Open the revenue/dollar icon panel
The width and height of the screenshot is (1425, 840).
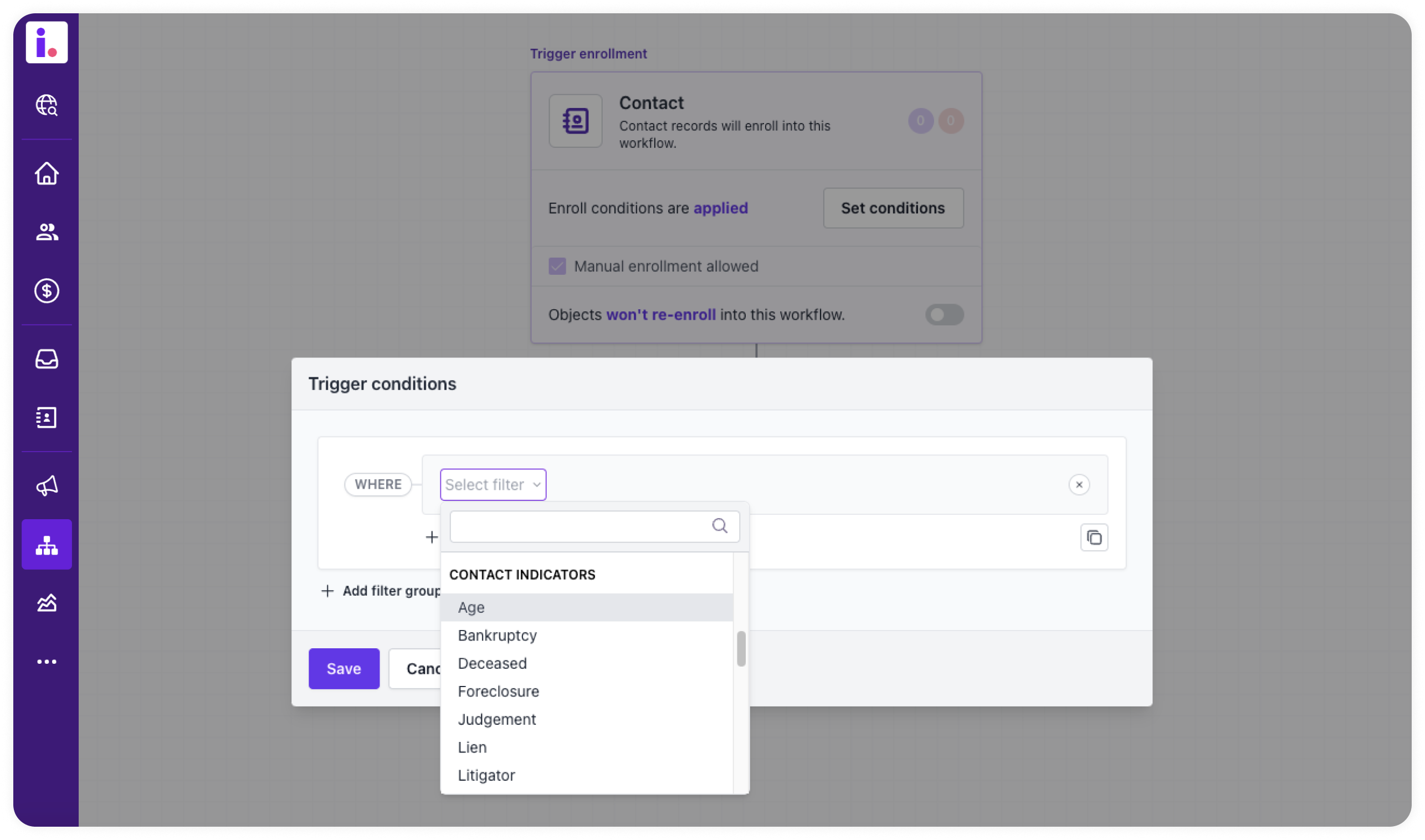[47, 290]
